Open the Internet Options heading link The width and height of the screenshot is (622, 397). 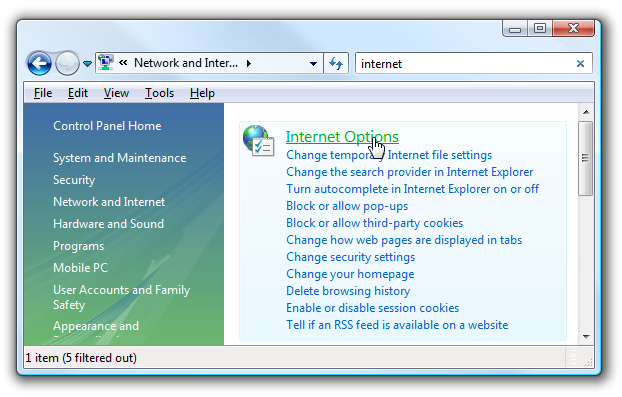342,136
